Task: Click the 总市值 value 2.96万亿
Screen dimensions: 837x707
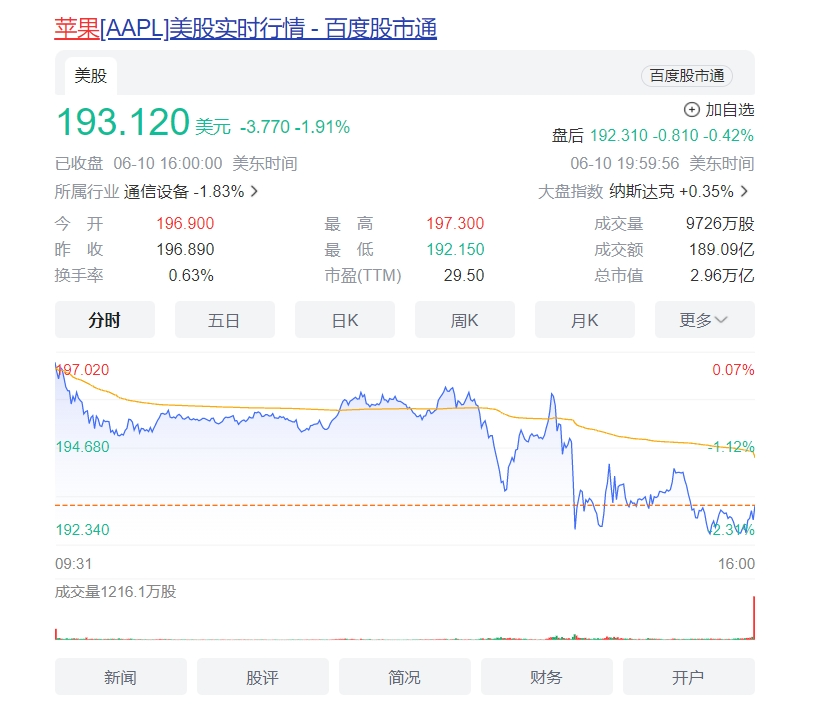Action: pyautogui.click(x=722, y=276)
